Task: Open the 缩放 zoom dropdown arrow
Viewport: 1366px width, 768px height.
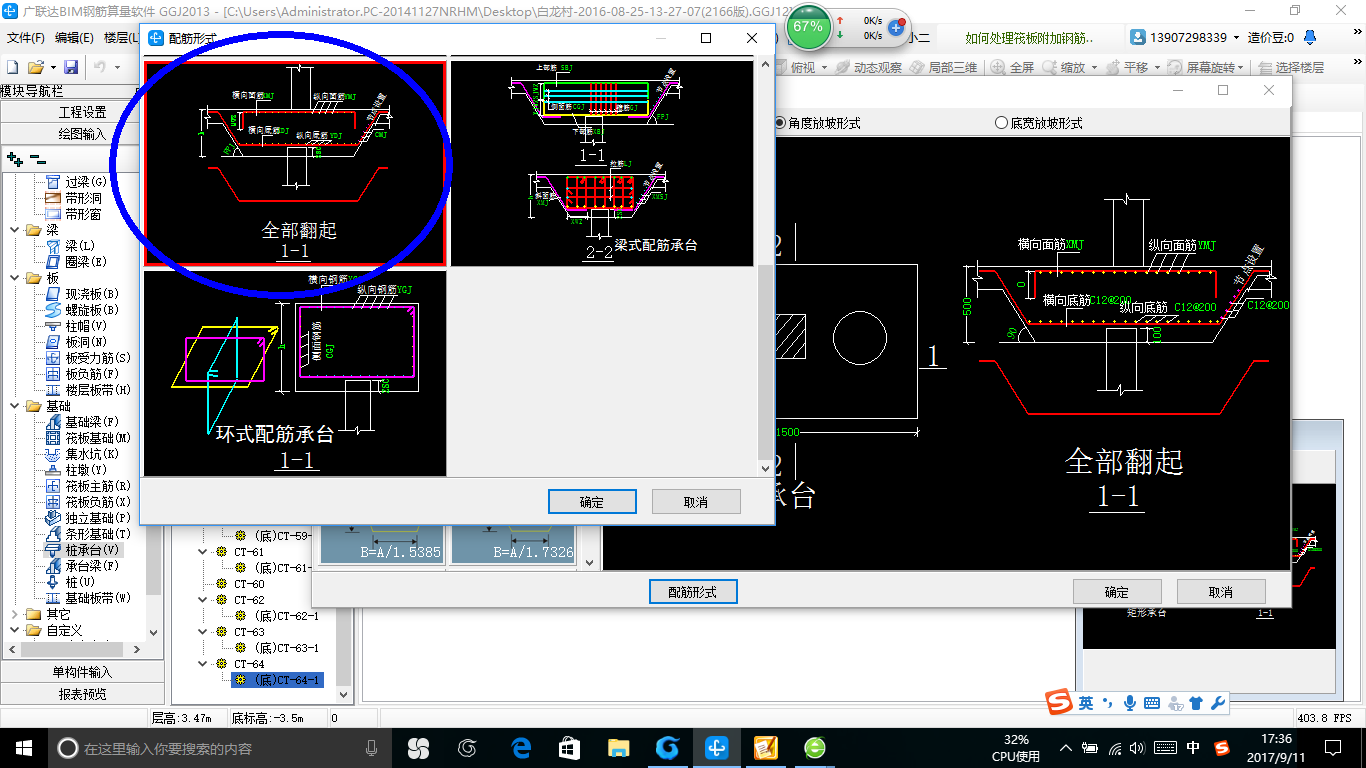Action: pyautogui.click(x=1094, y=68)
